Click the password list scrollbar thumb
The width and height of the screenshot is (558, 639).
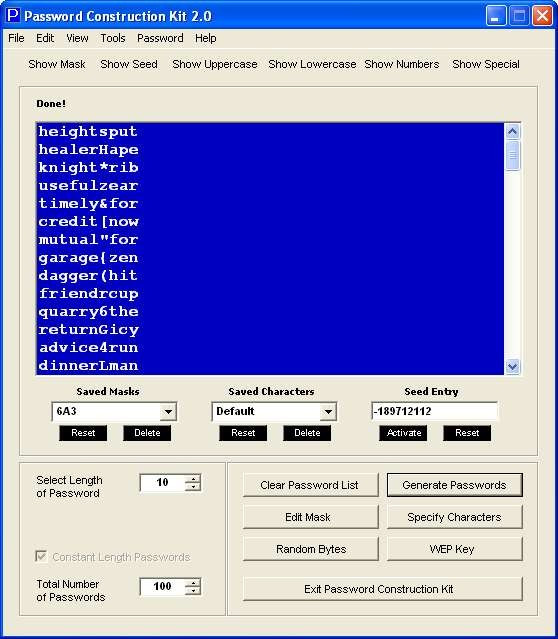(x=512, y=155)
